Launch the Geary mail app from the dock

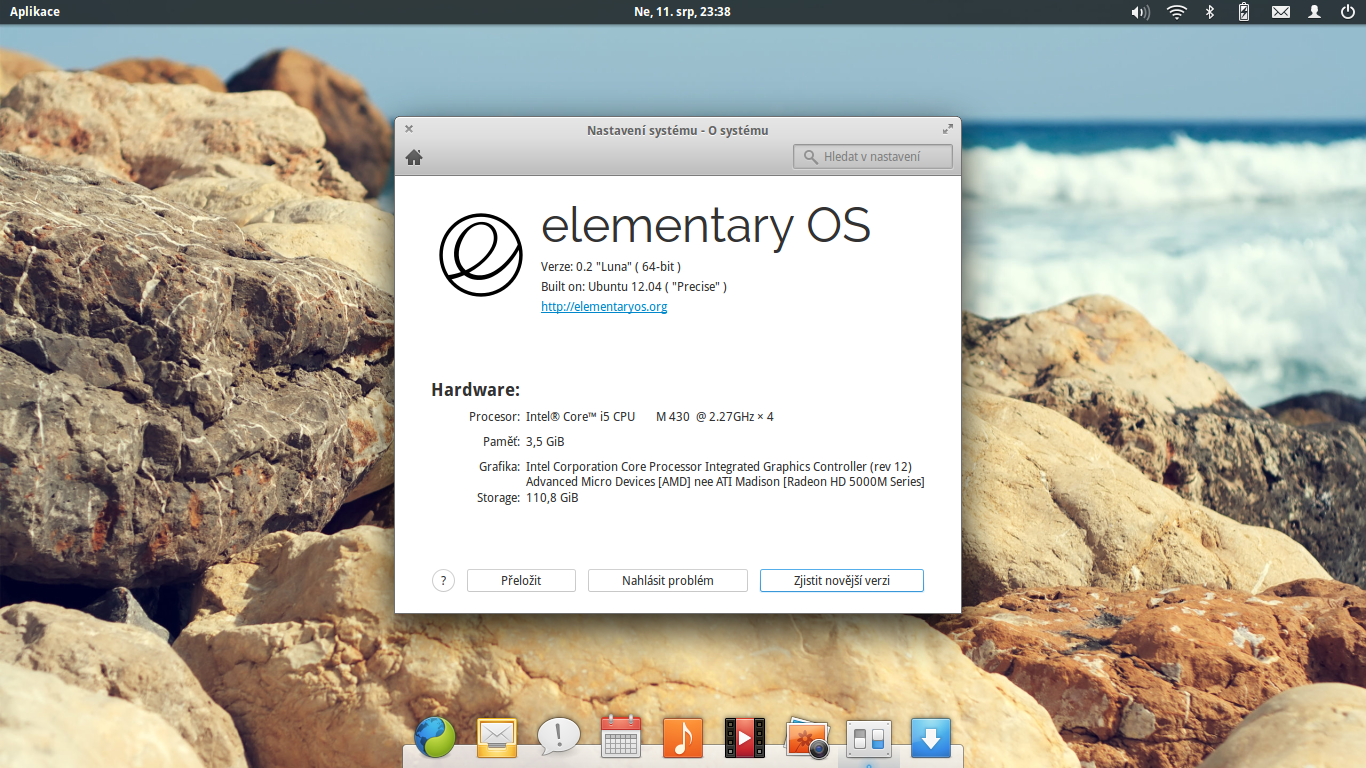click(496, 737)
